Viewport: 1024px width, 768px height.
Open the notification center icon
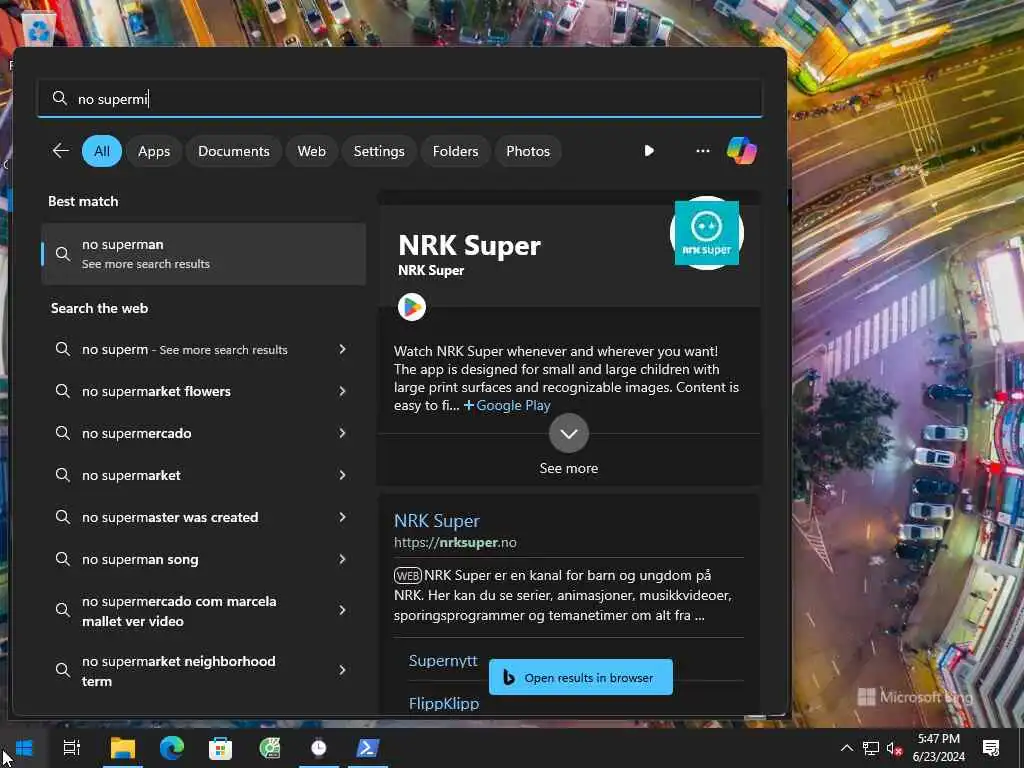(x=991, y=748)
